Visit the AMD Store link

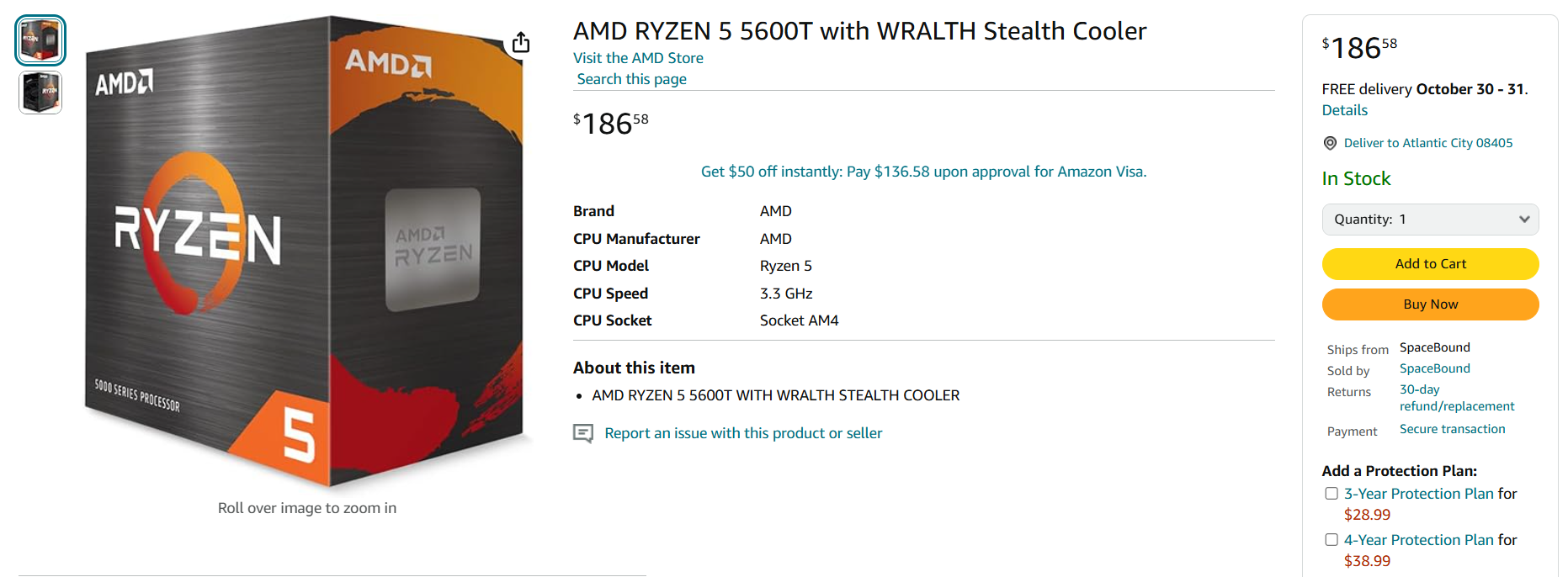638,58
